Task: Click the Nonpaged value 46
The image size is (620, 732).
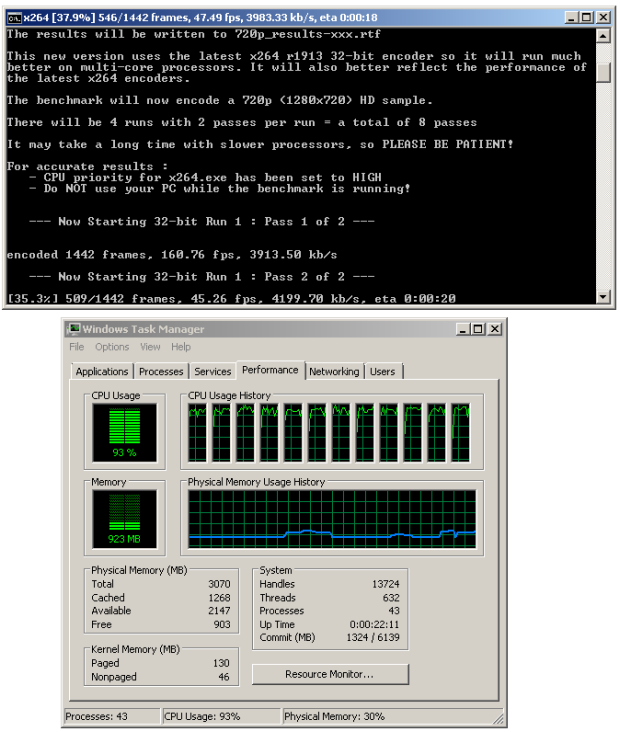Action: [224, 677]
